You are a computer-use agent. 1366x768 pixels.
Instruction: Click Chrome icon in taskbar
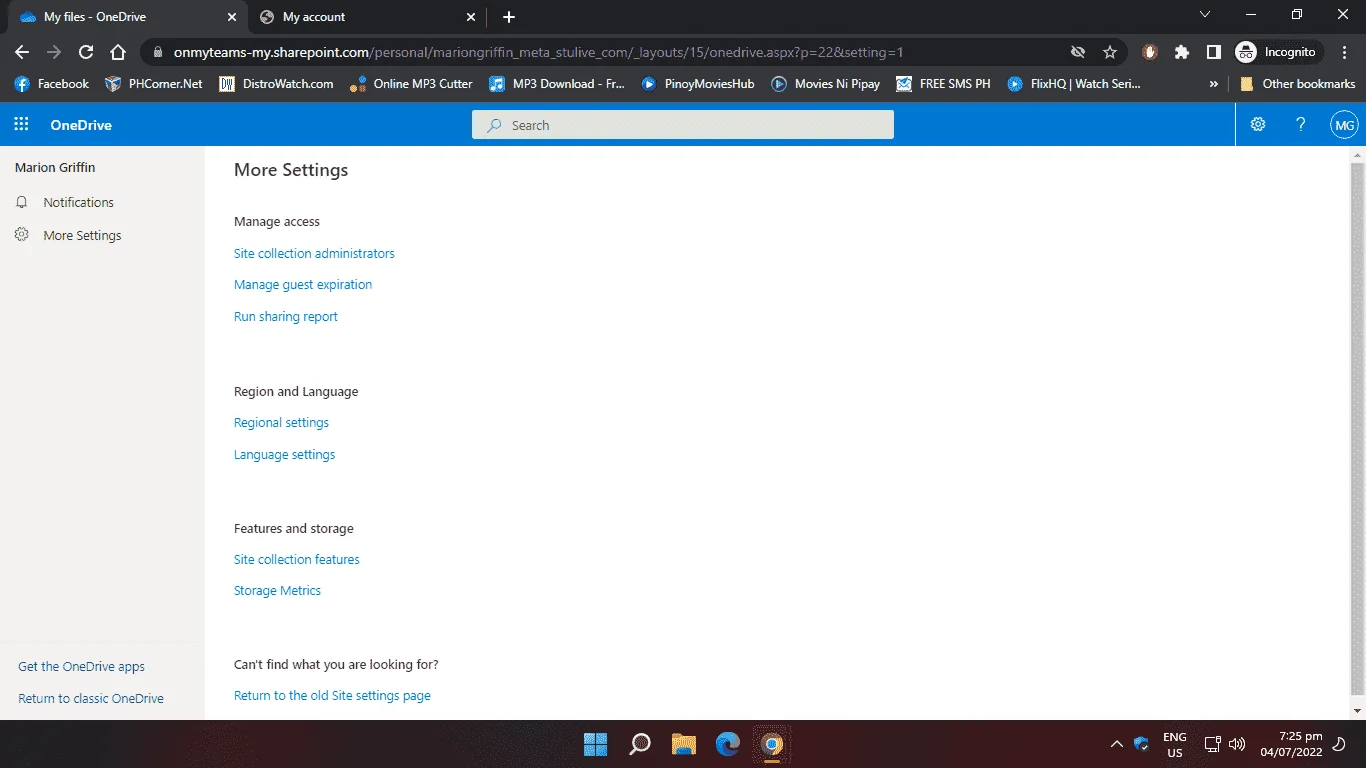click(771, 744)
